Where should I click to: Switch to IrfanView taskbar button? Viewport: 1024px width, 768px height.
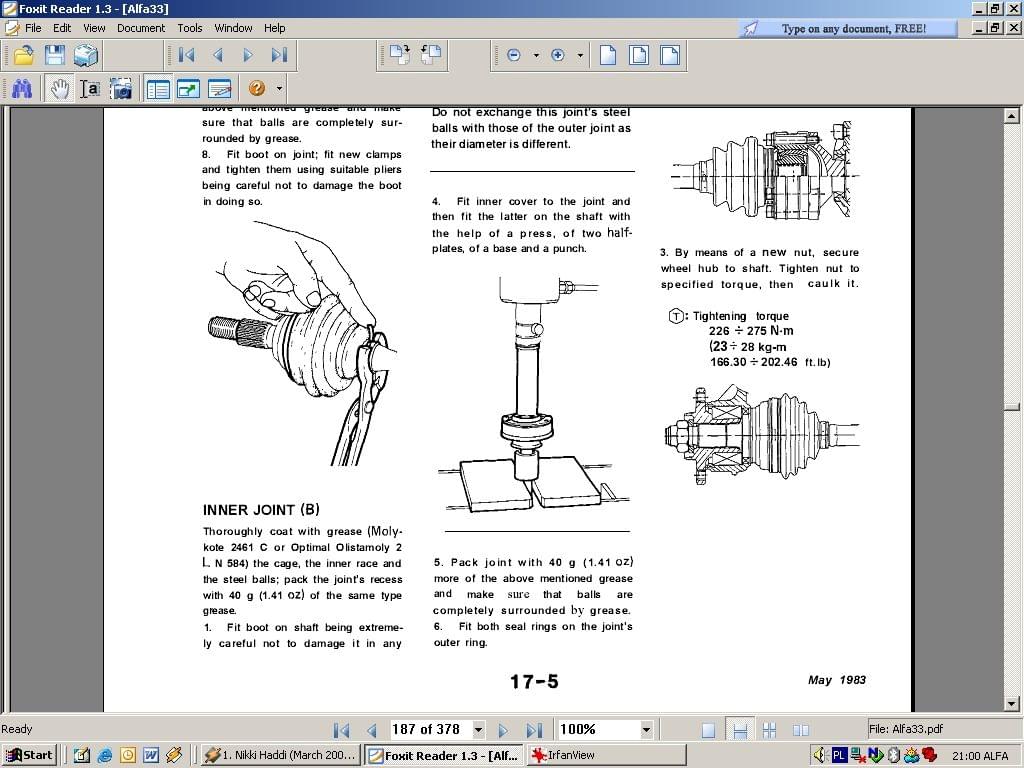coord(605,755)
